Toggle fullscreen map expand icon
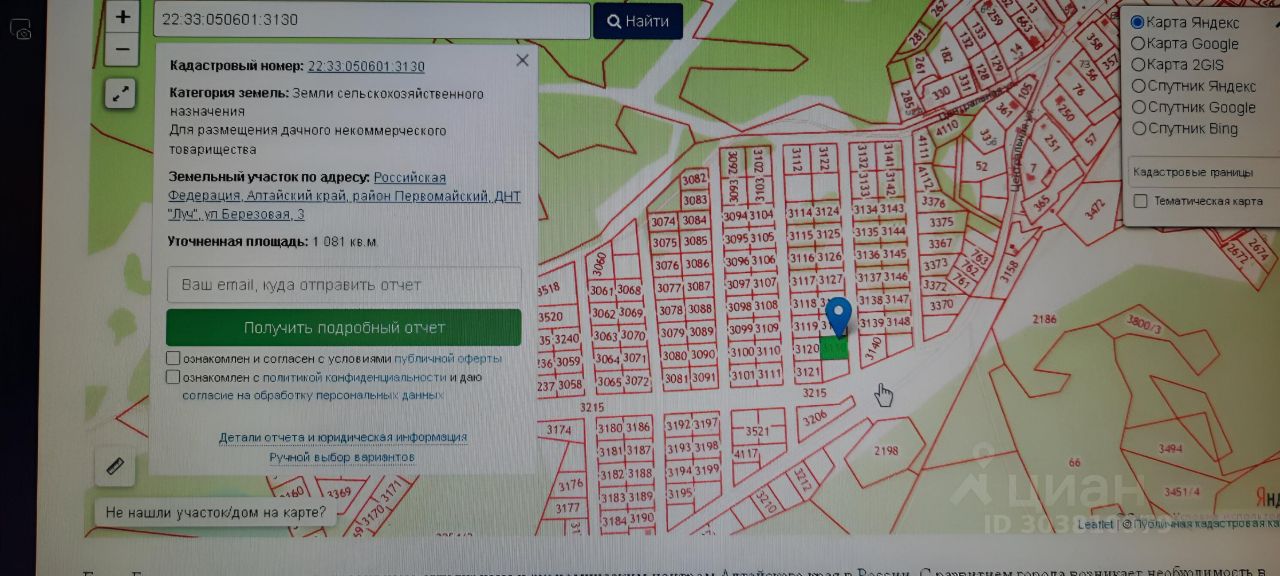 [x=121, y=95]
